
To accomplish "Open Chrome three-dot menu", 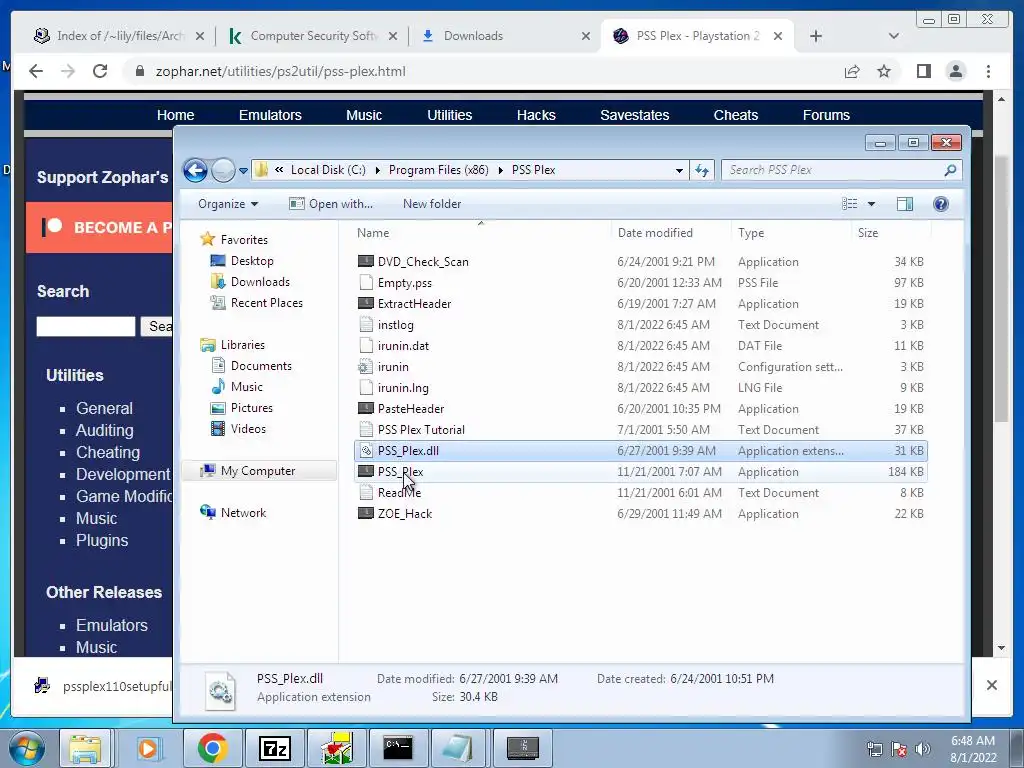I will 988,71.
